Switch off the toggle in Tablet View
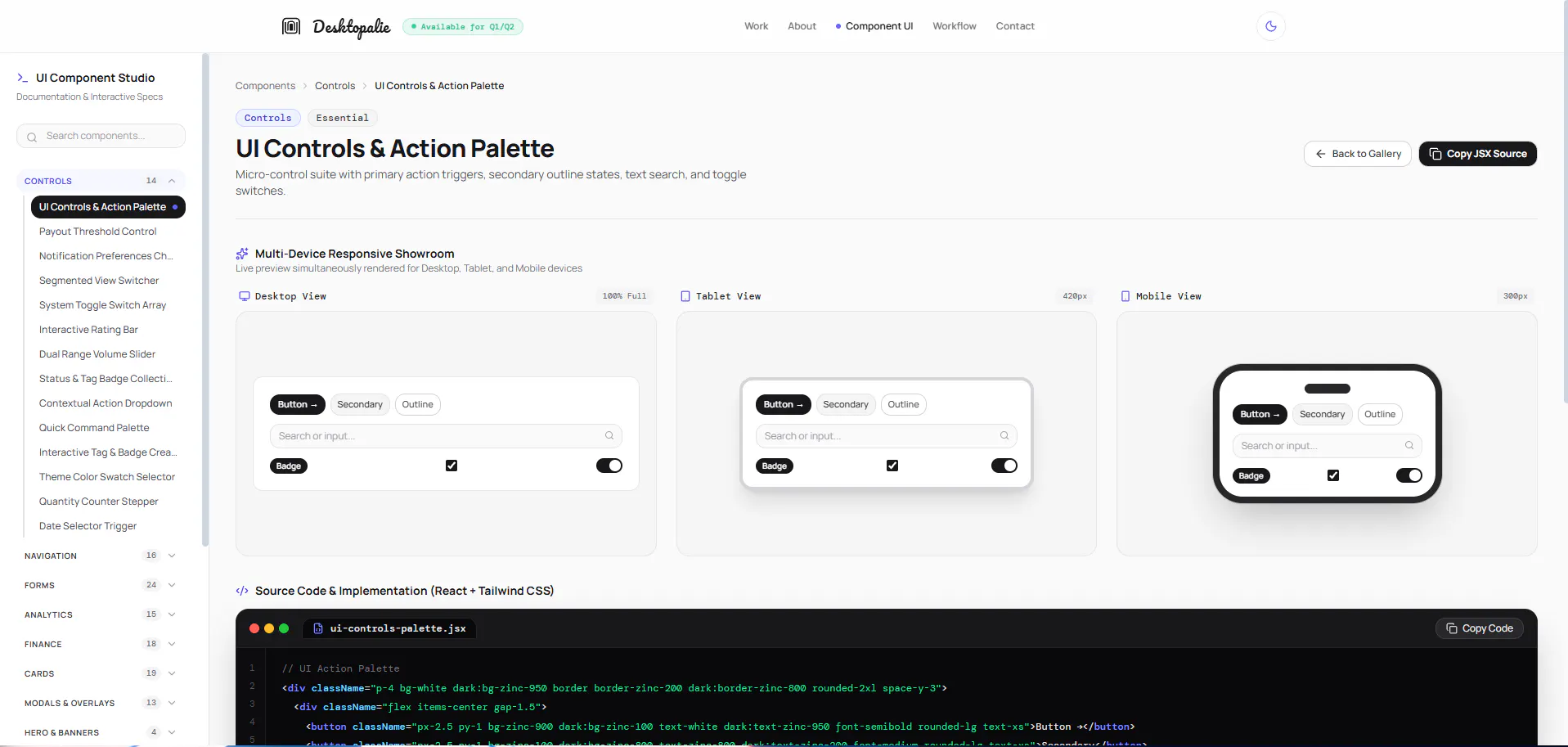The image size is (1568, 747). (1004, 466)
